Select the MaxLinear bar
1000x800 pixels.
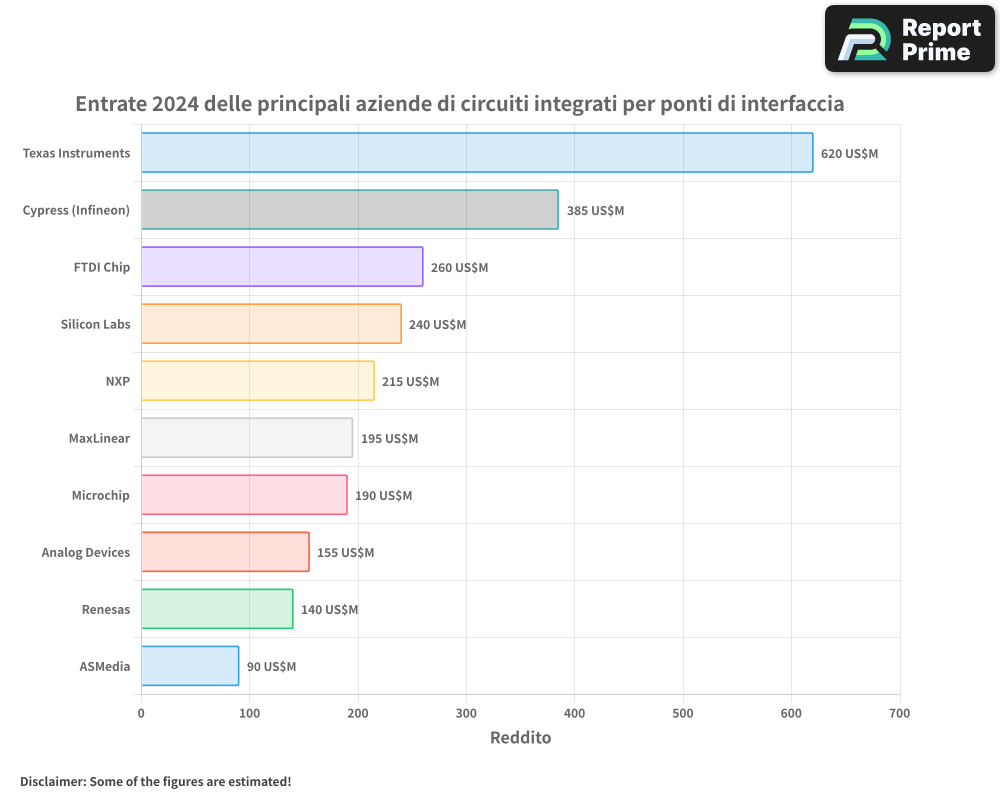[246, 438]
